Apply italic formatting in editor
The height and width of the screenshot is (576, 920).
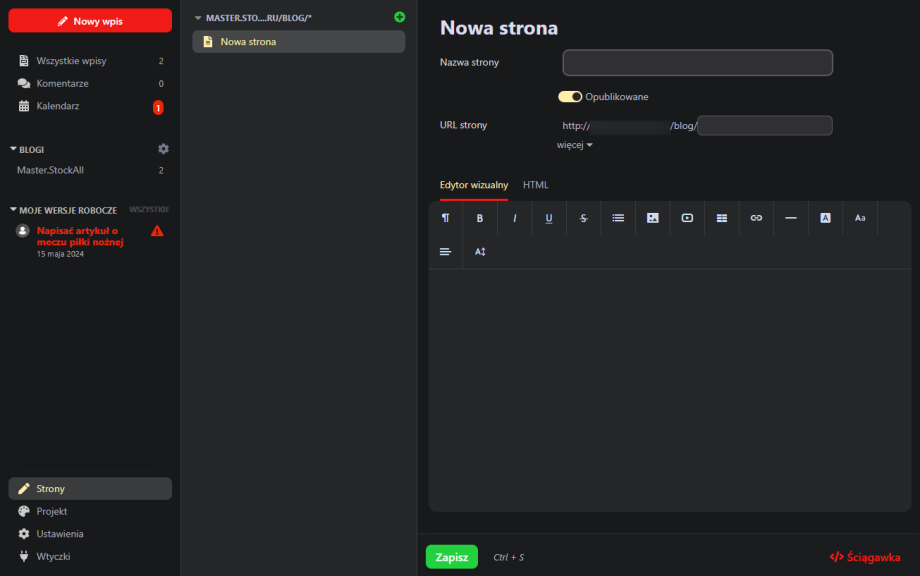515,218
